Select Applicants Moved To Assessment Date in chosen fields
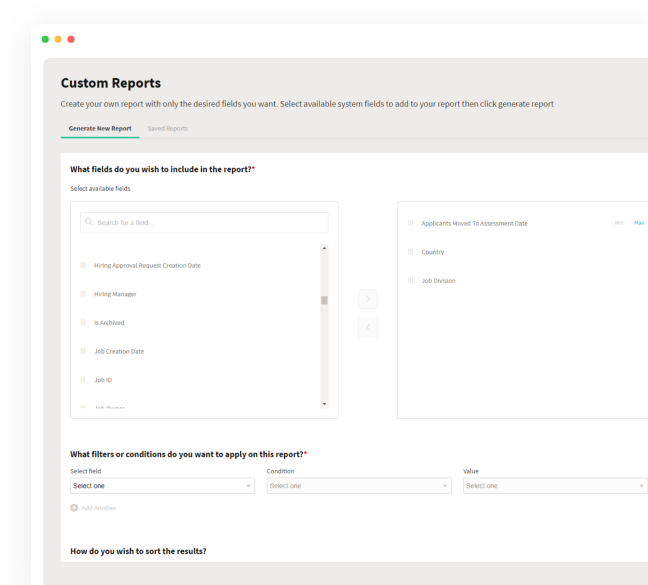Image resolution: width=648 pixels, height=585 pixels. pyautogui.click(x=474, y=224)
